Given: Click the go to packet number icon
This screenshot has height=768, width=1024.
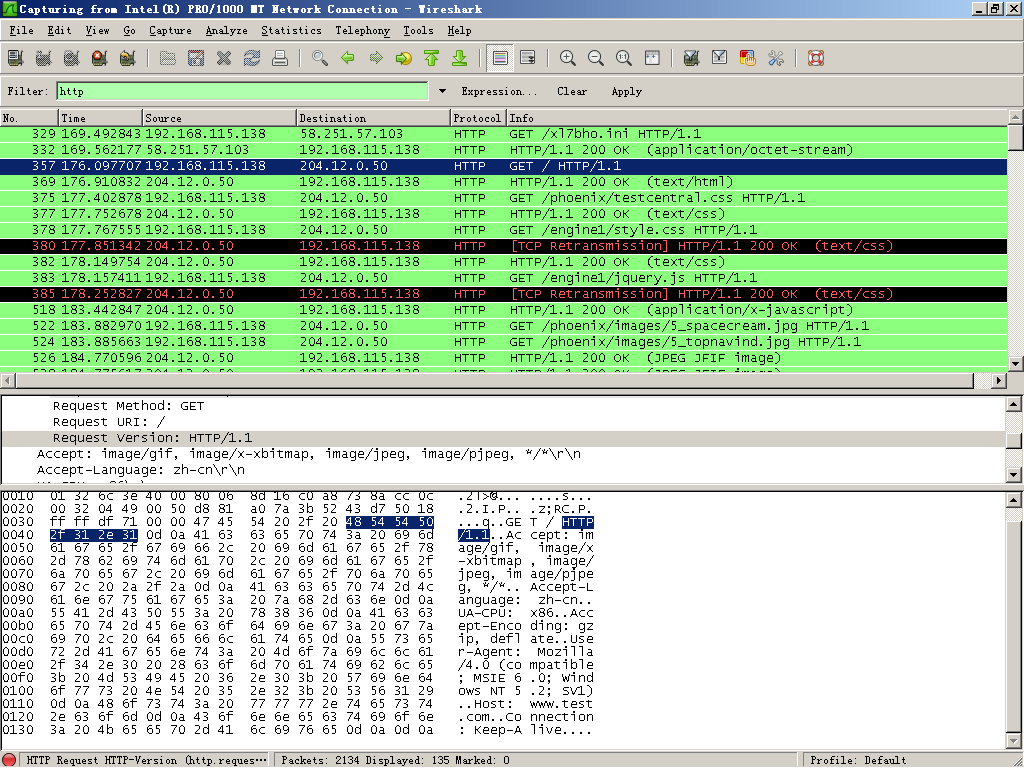Looking at the screenshot, I should (404, 58).
